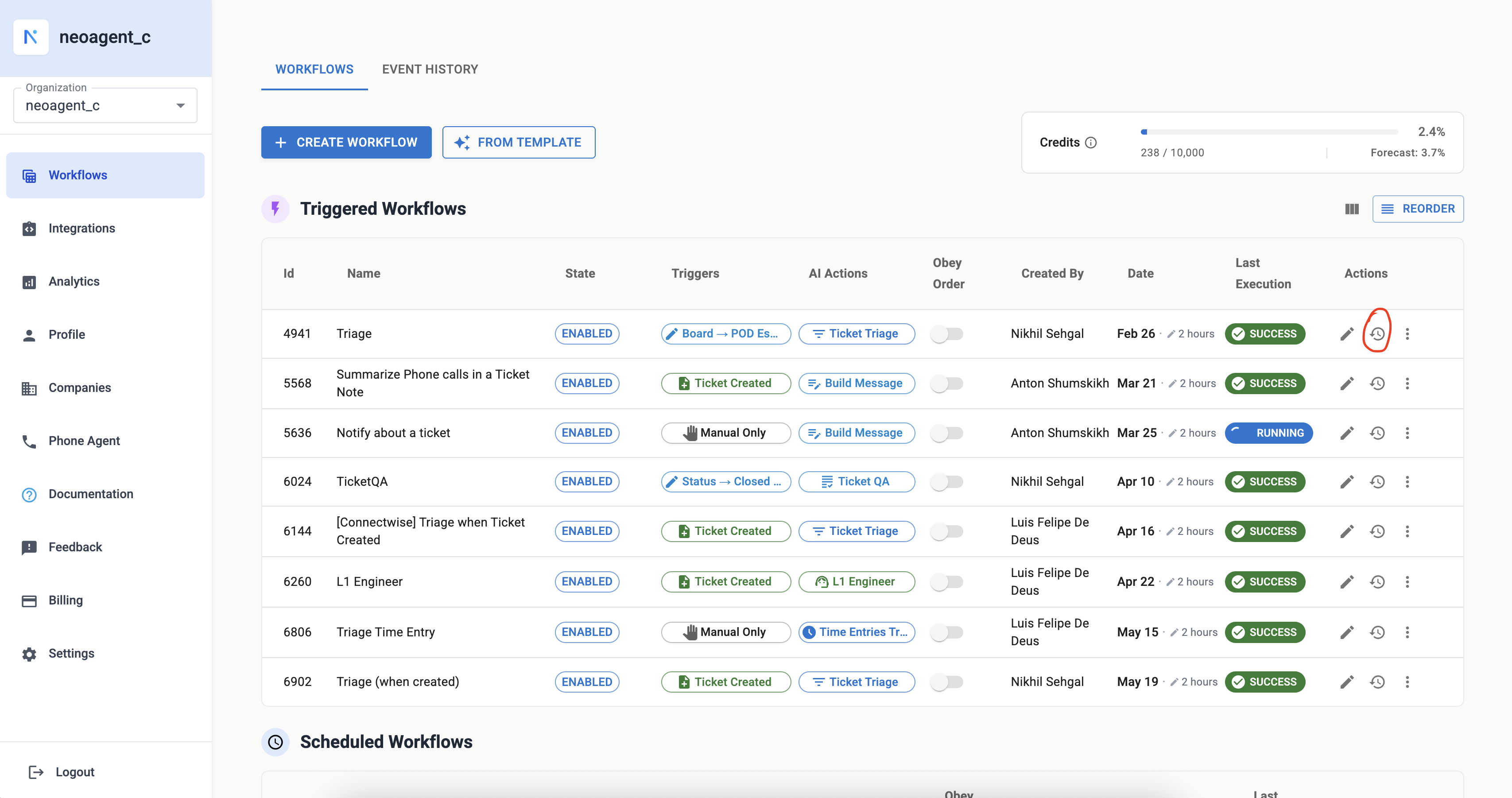Viewport: 1512px width, 798px height.
Task: Click the column view icon beside Reorder
Action: click(x=1352, y=209)
